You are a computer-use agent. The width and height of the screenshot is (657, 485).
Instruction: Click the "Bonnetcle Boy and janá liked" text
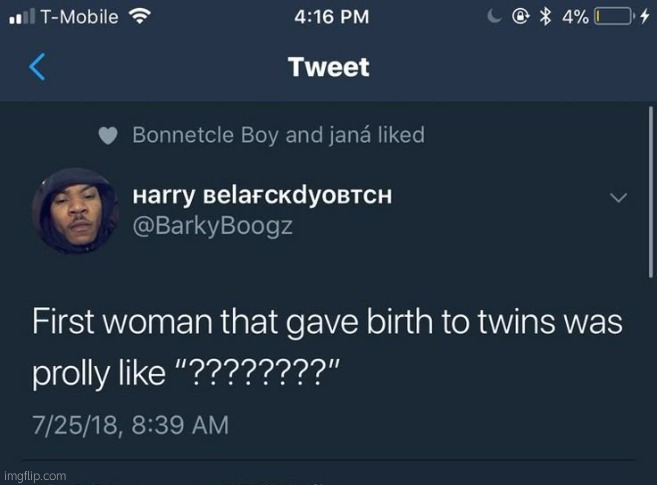click(278, 135)
